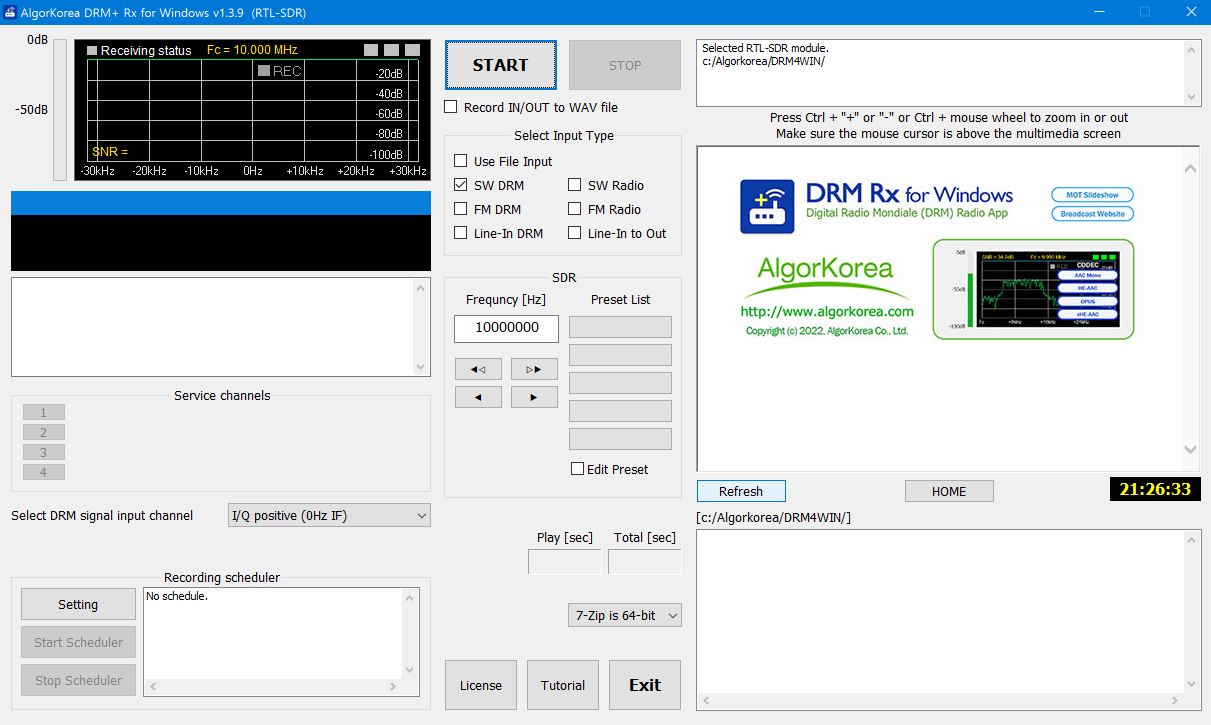Click the fast forward double-arrow tuning button
Image resolution: width=1211 pixels, height=725 pixels.
tap(534, 369)
